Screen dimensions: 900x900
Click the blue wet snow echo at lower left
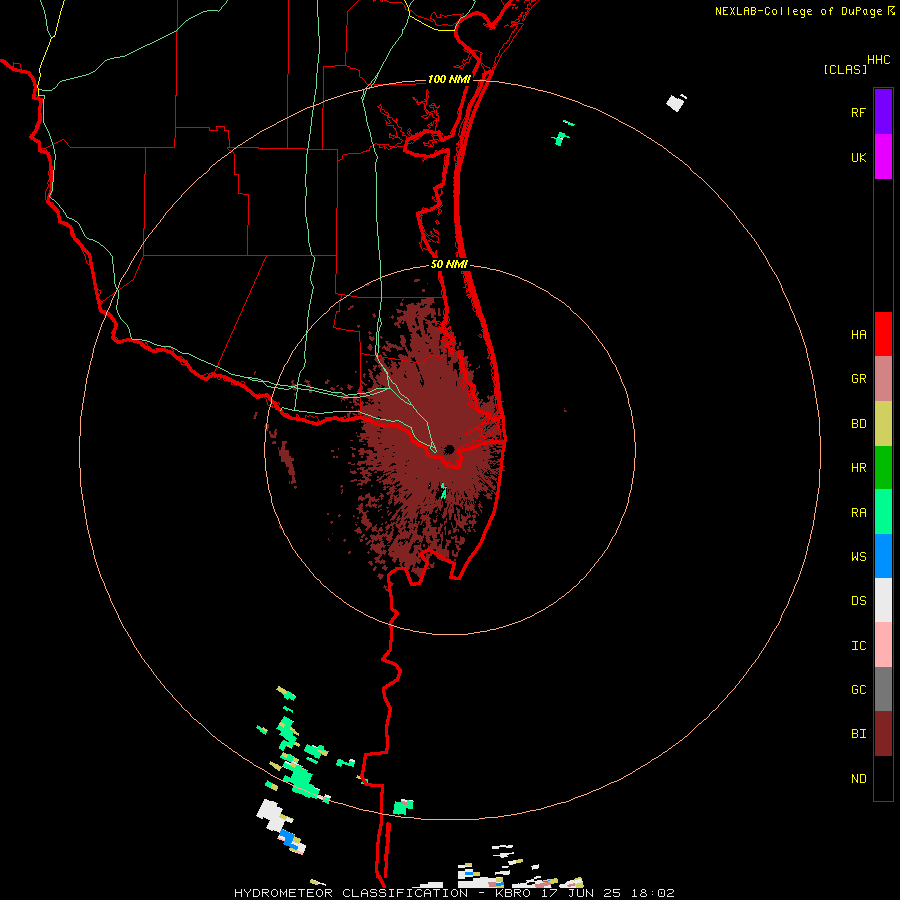tap(288, 839)
